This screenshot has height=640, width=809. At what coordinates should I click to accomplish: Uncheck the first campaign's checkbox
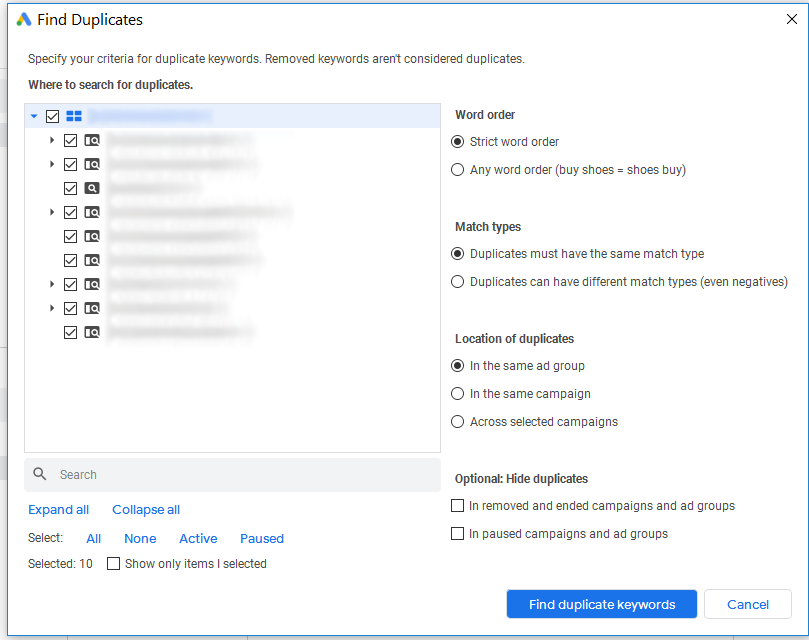70,140
